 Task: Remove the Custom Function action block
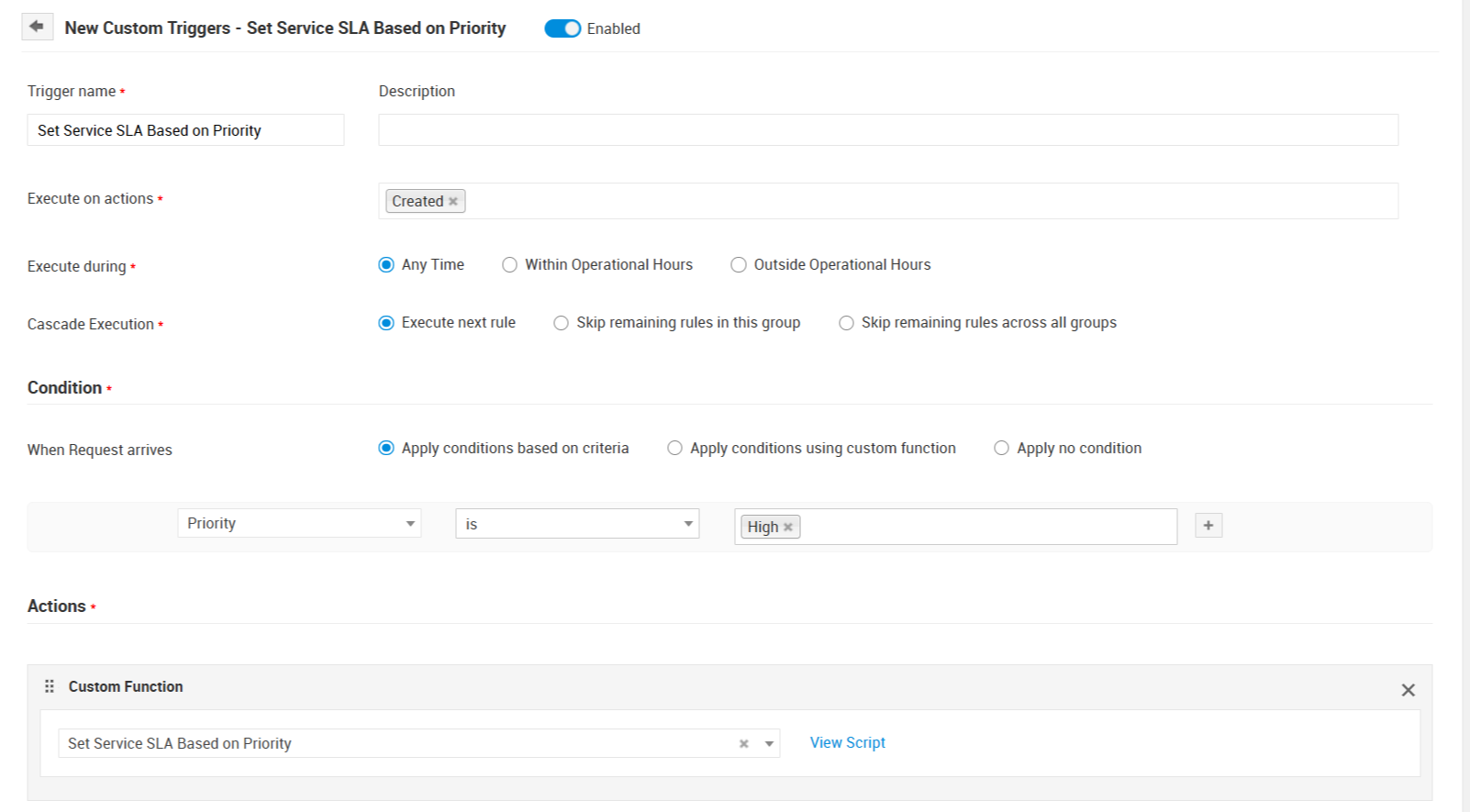(x=1408, y=690)
